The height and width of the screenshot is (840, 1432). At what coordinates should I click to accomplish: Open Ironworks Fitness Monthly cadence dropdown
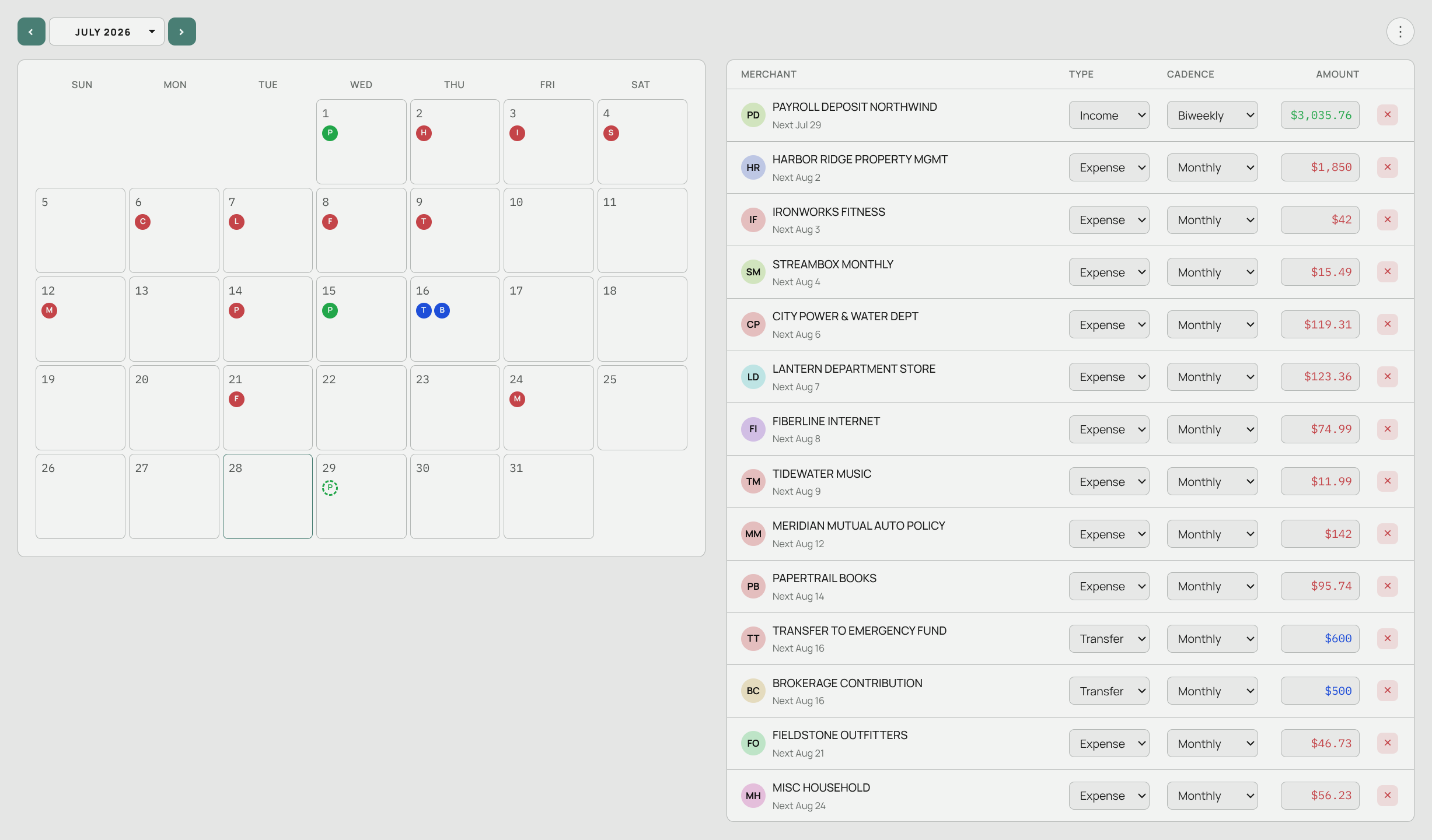(x=1212, y=220)
